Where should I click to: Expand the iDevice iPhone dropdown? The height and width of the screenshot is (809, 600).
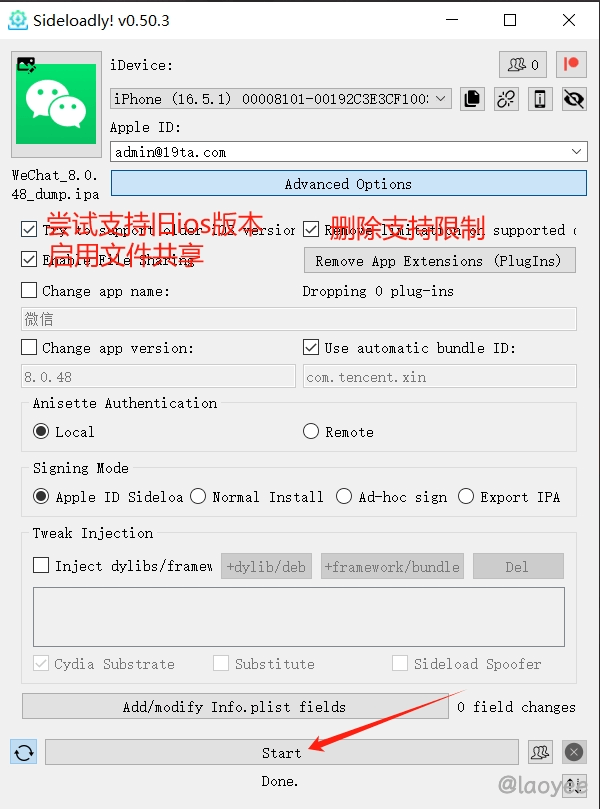click(x=281, y=99)
